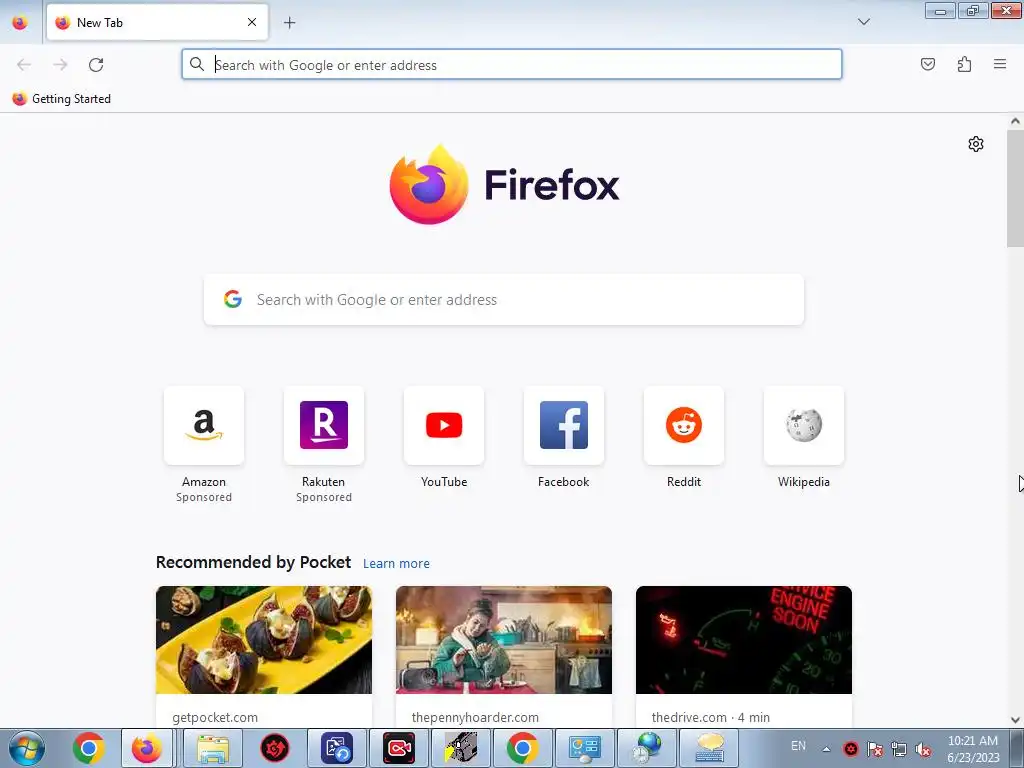
Task: Open the Extensions puzzle icon
Action: coord(964,64)
